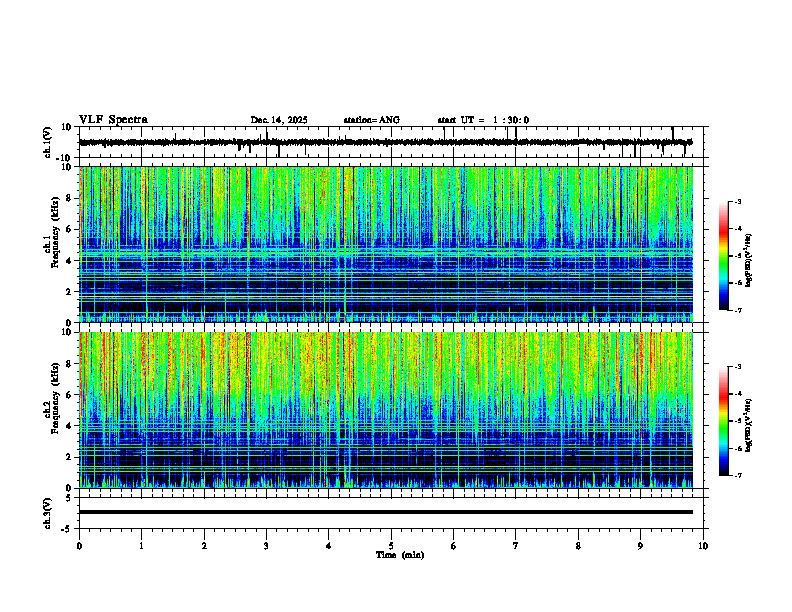The image size is (792, 612).
Task: Click the '-7' label on ch.2 color scale
Action: tap(738, 475)
